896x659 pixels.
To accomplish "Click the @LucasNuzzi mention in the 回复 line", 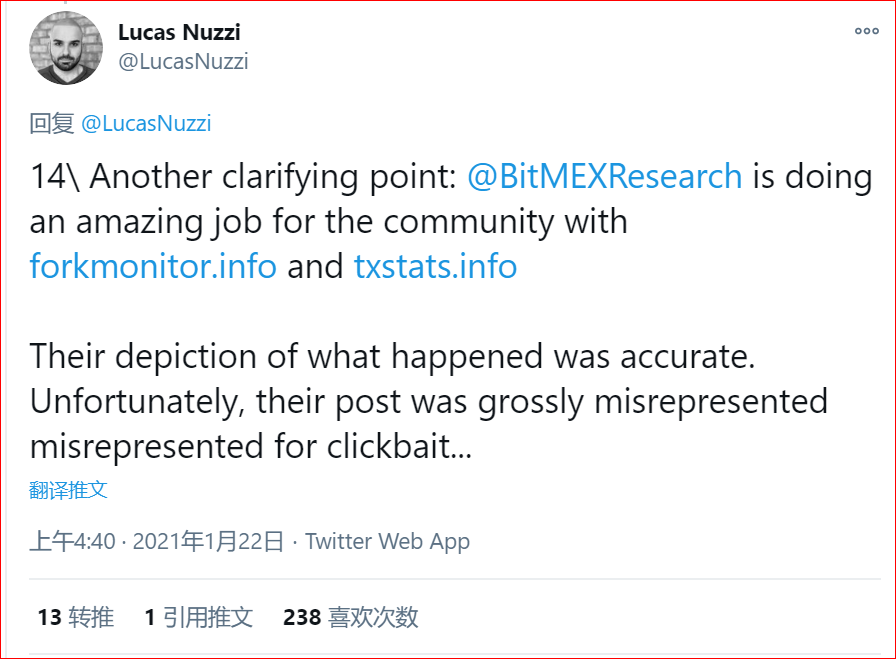I will [x=146, y=124].
